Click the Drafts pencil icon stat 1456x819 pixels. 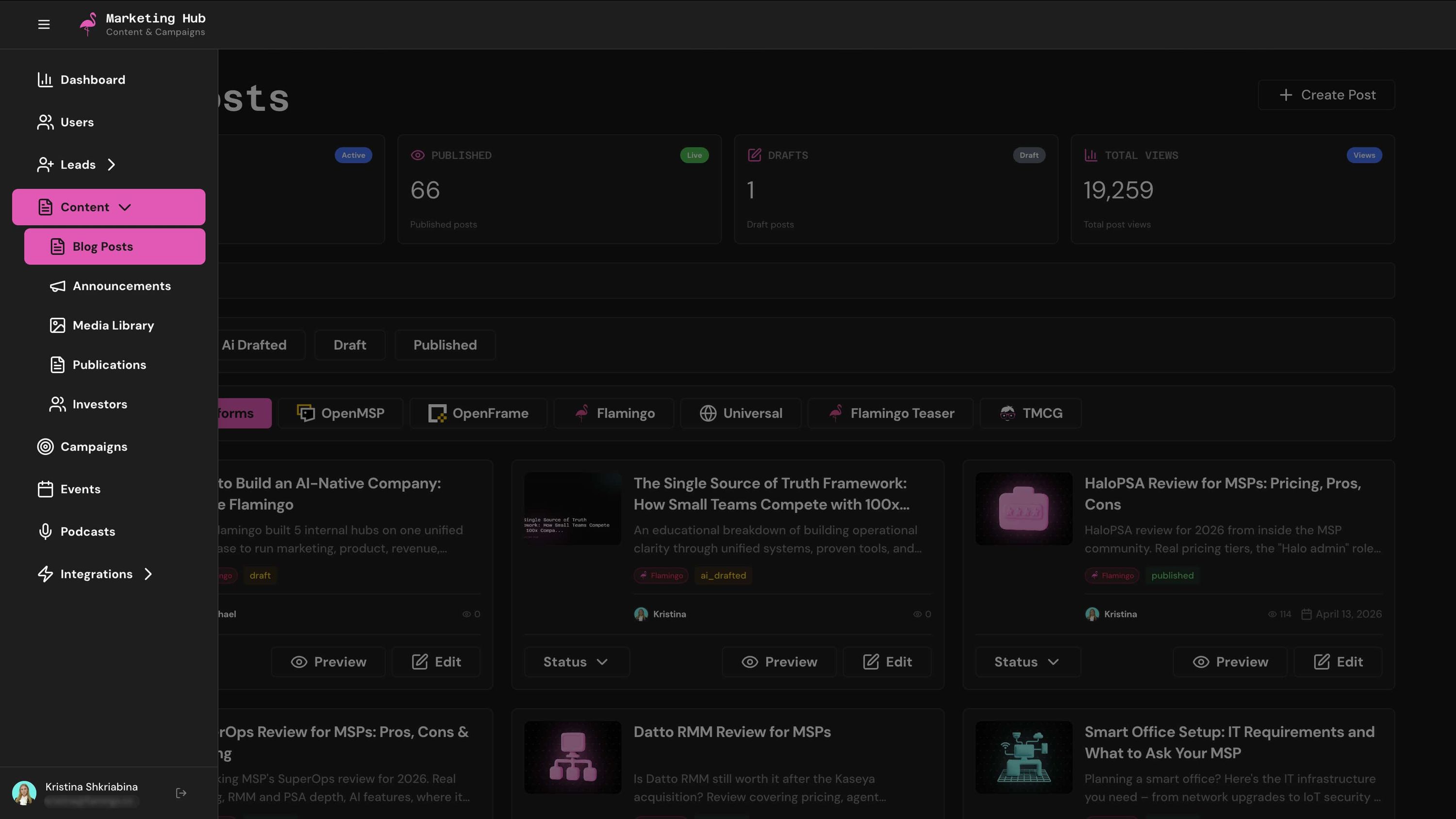[754, 155]
